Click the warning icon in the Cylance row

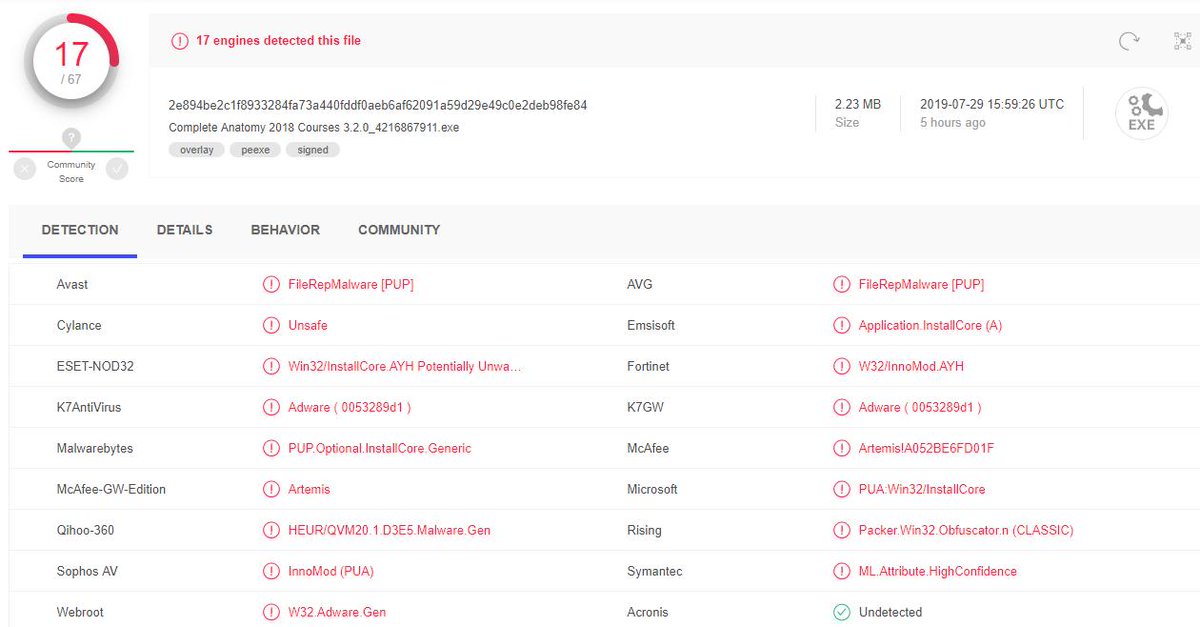click(271, 326)
